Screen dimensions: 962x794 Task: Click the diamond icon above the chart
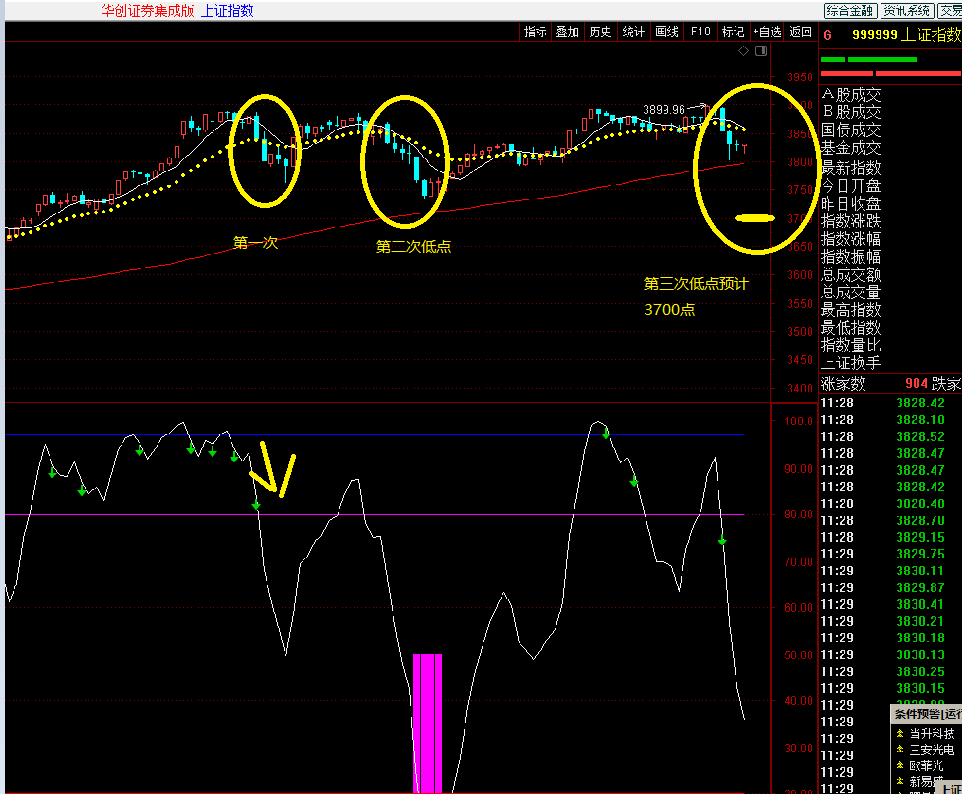[743, 51]
